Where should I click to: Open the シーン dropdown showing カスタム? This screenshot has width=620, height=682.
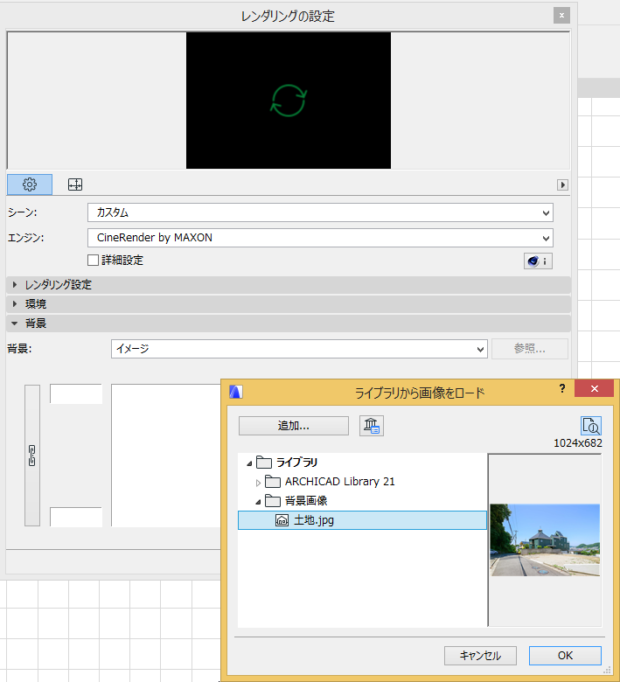pos(320,213)
